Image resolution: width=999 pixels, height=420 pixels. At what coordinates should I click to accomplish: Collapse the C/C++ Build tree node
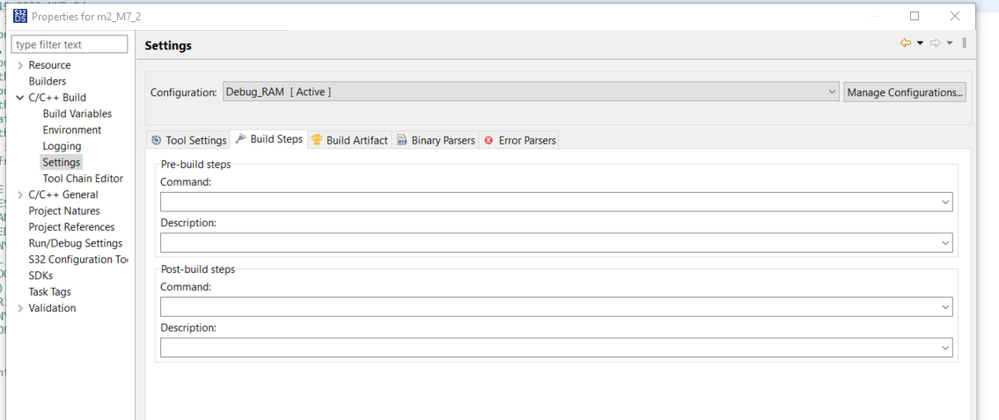coord(20,98)
